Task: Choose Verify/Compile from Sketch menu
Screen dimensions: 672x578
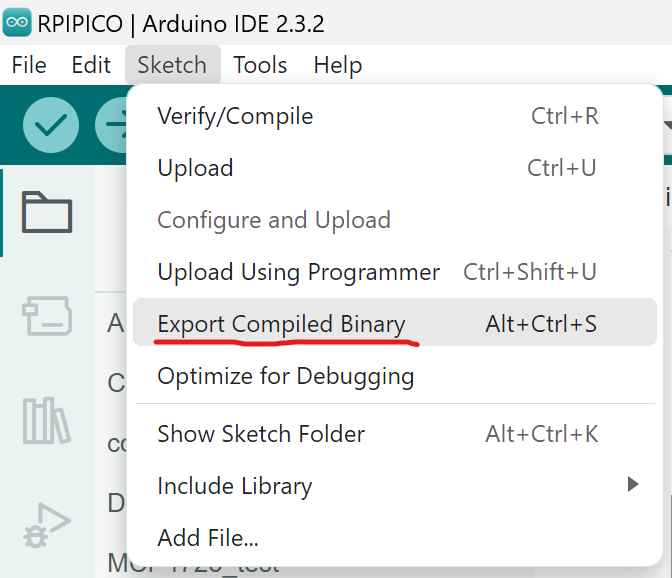Action: coord(395,116)
